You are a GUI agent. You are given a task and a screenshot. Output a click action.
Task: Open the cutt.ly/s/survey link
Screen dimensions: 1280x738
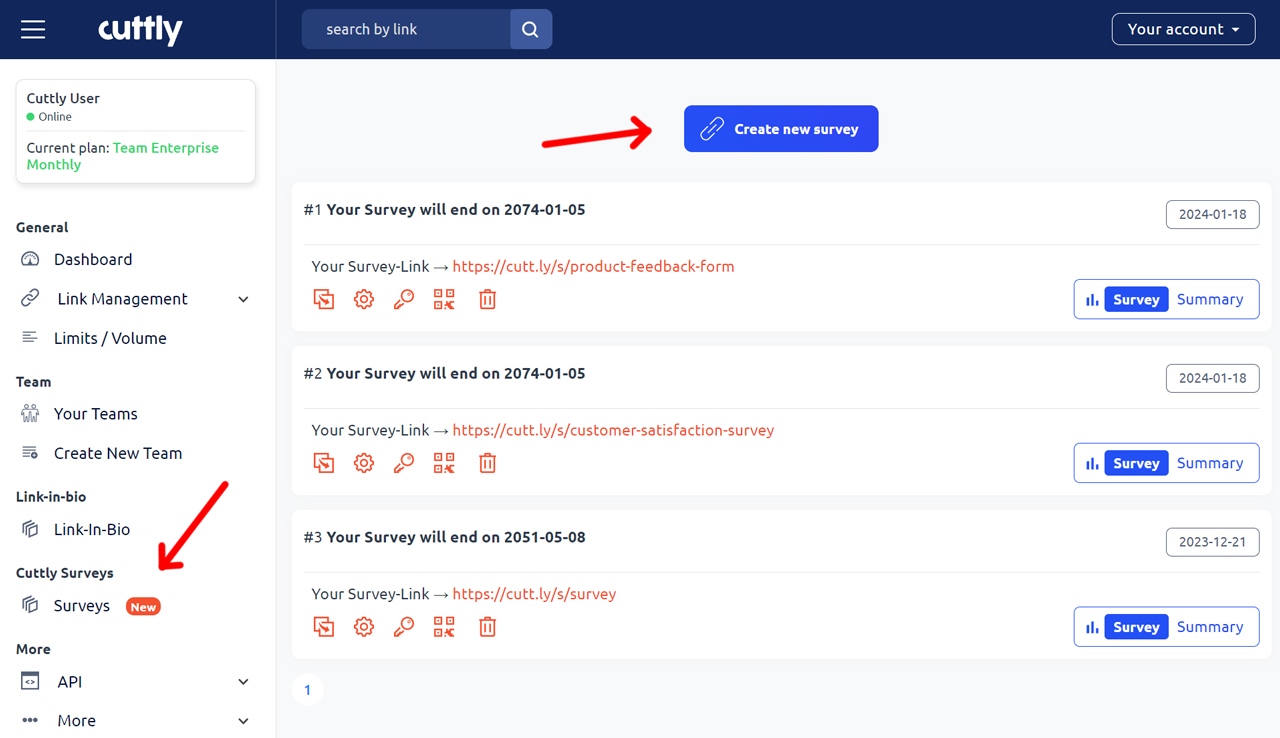(534, 594)
